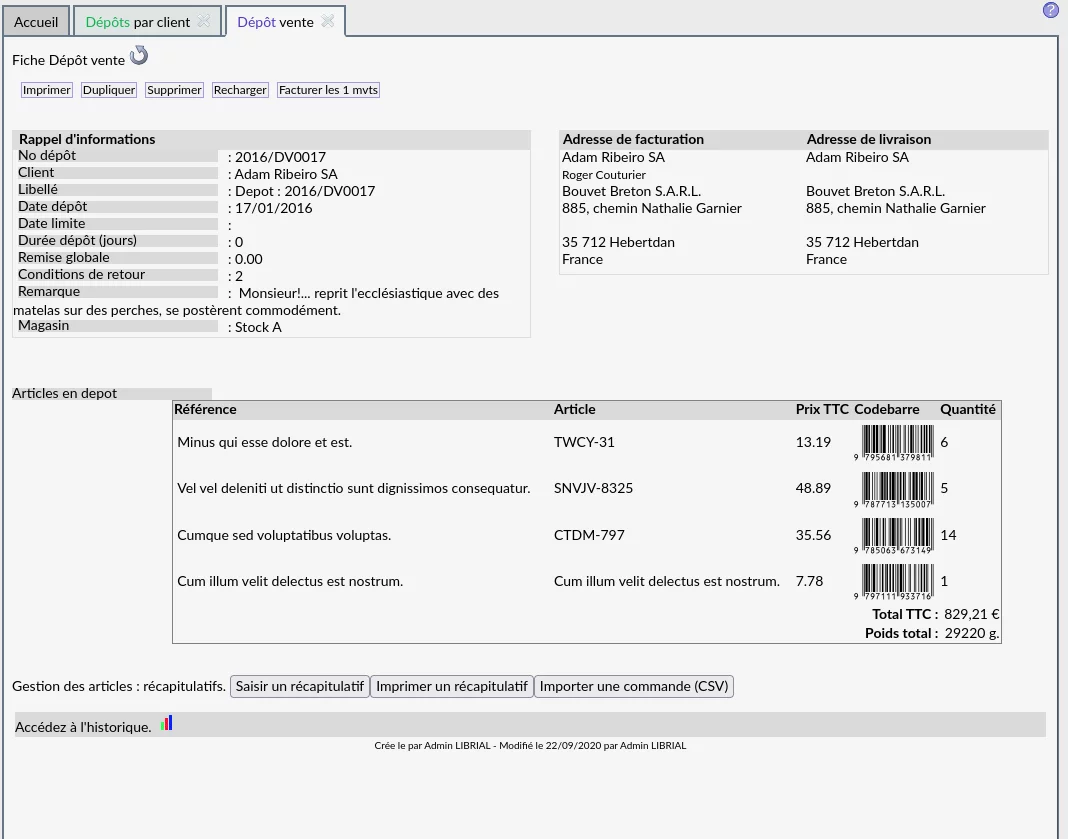Open the history chart icon
The height and width of the screenshot is (839, 1068).
tap(166, 723)
